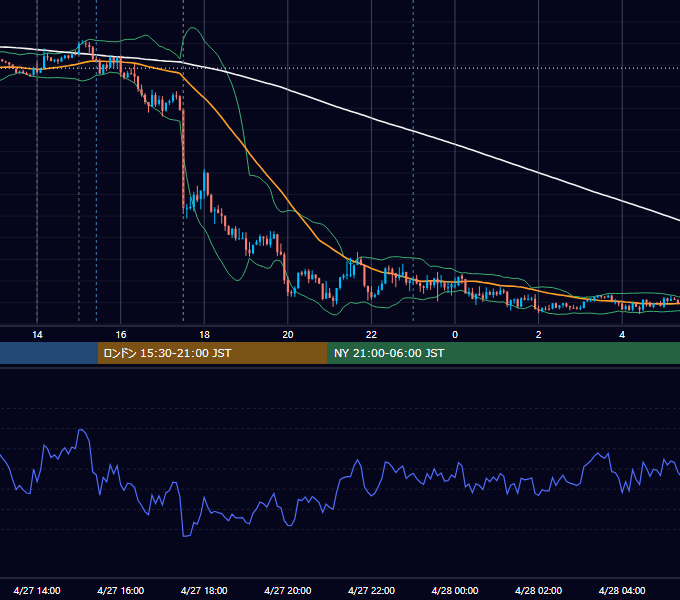Click the 4/28 04:00 date label
This screenshot has width=680, height=600.
622,590
